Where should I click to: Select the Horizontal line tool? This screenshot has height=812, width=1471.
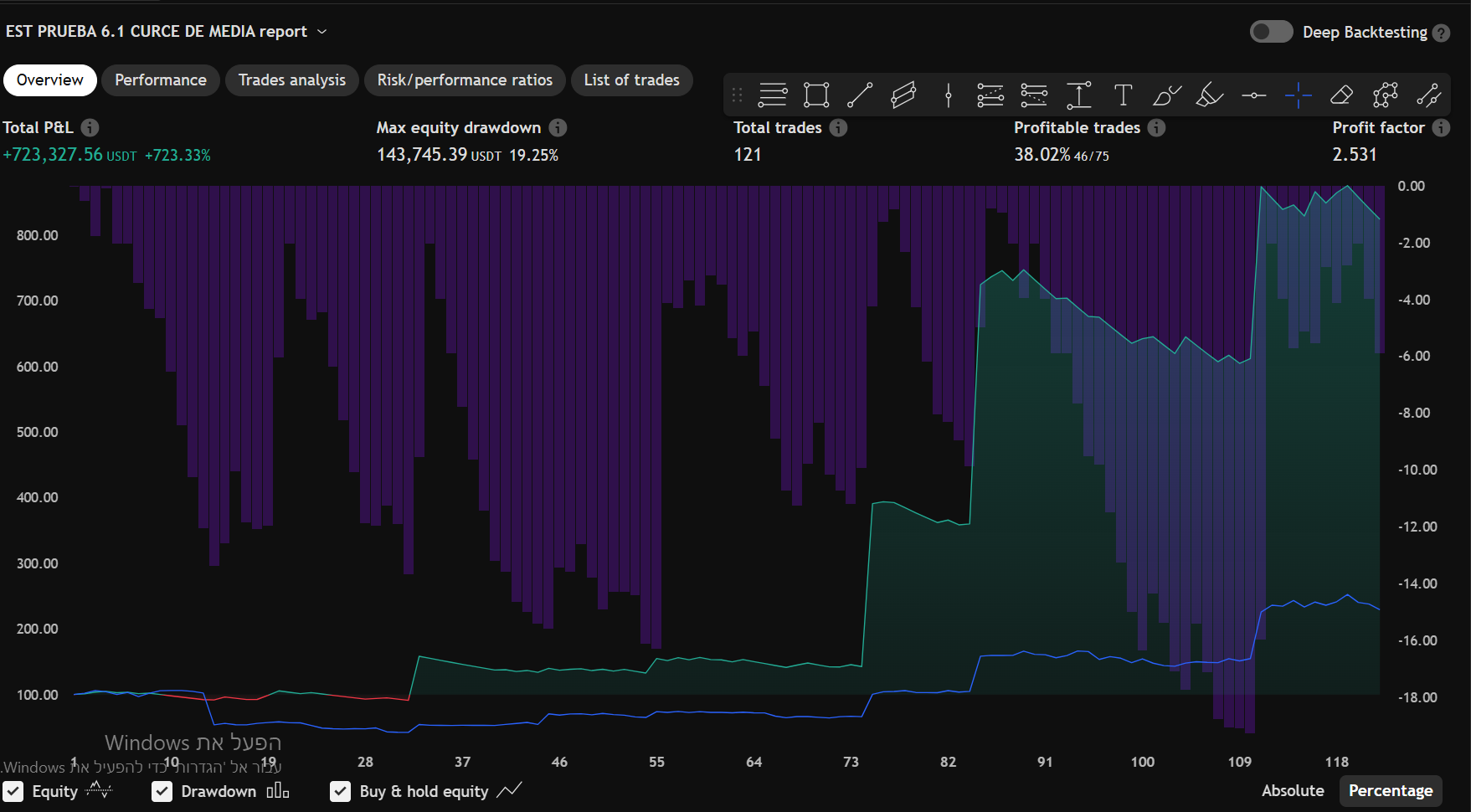pyautogui.click(x=1253, y=95)
